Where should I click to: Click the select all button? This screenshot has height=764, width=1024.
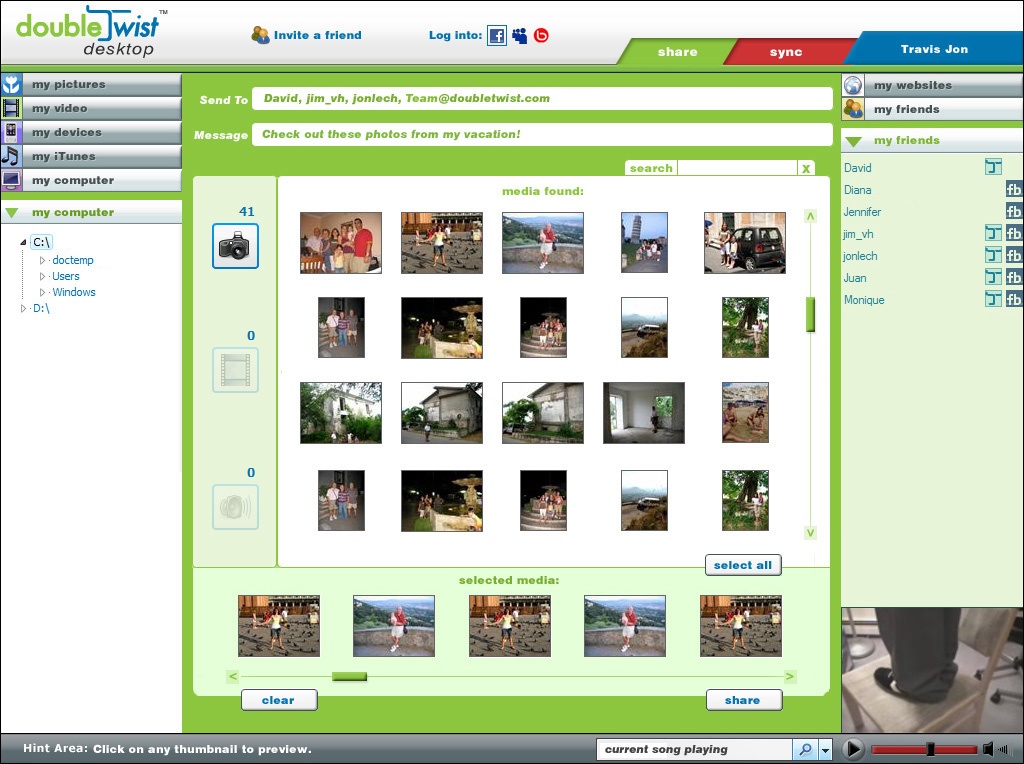pyautogui.click(x=742, y=565)
